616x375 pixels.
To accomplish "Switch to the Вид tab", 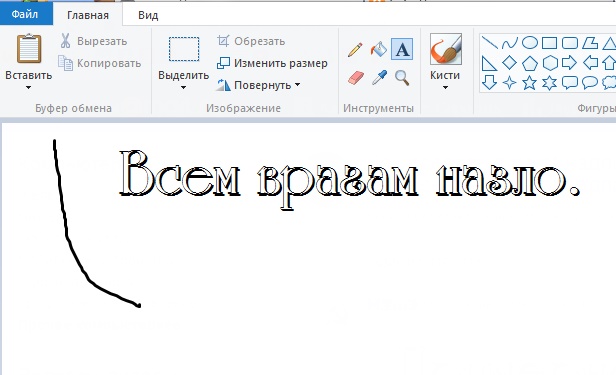I will point(148,15).
